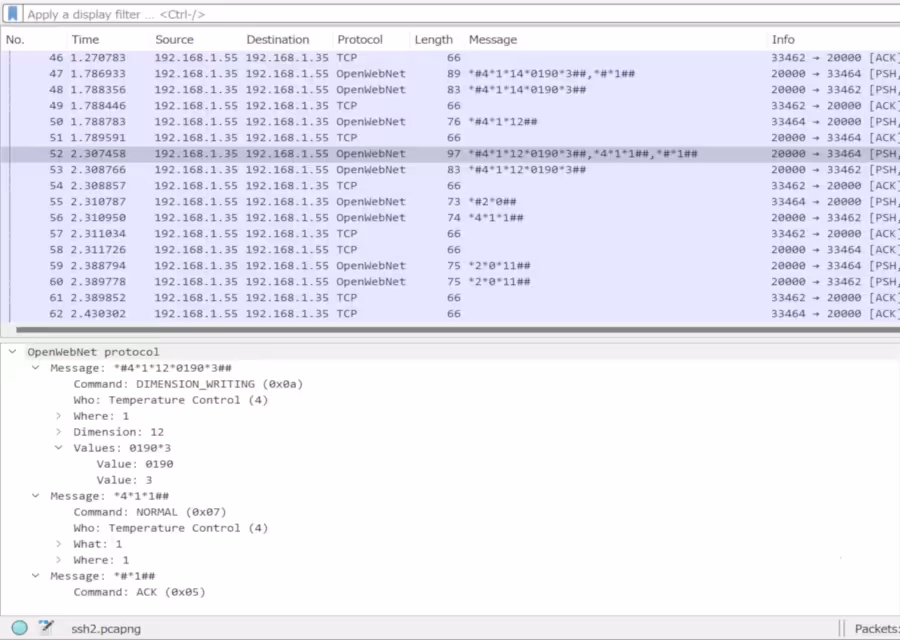Sort packets by the Time column
This screenshot has width=900, height=640.
point(85,39)
